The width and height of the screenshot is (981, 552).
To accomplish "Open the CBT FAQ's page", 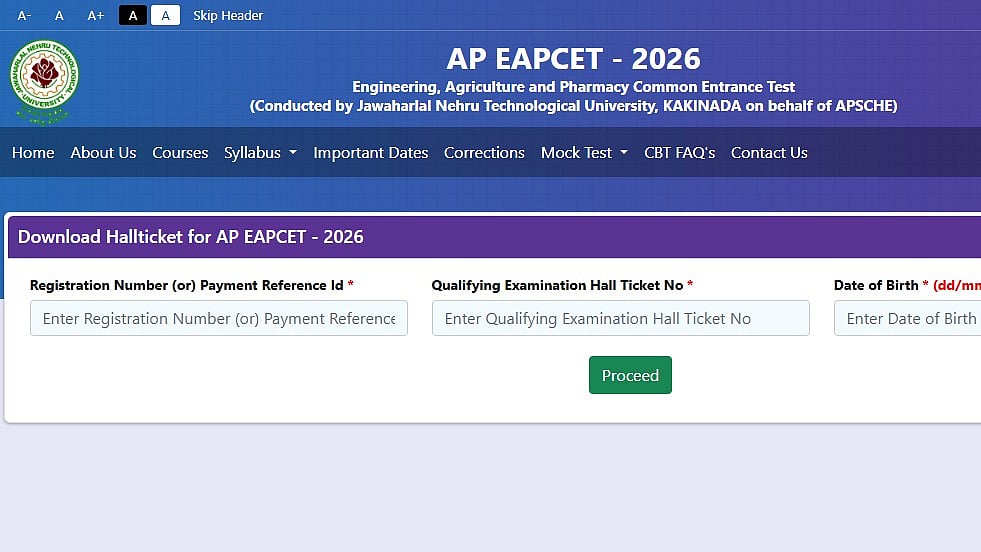I will 679,152.
